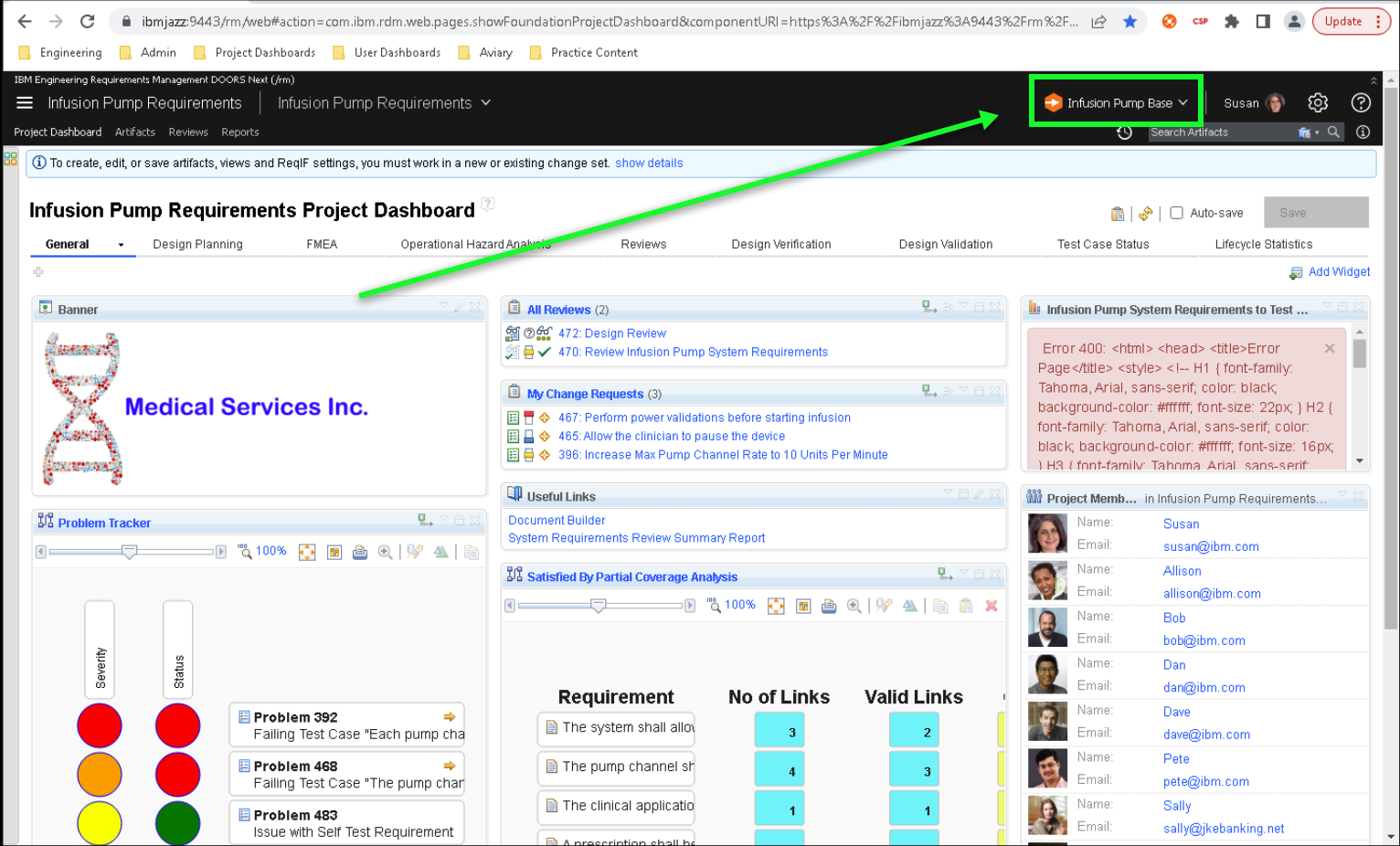The height and width of the screenshot is (846, 1400).
Task: Open the Document Builder link
Action: click(557, 521)
